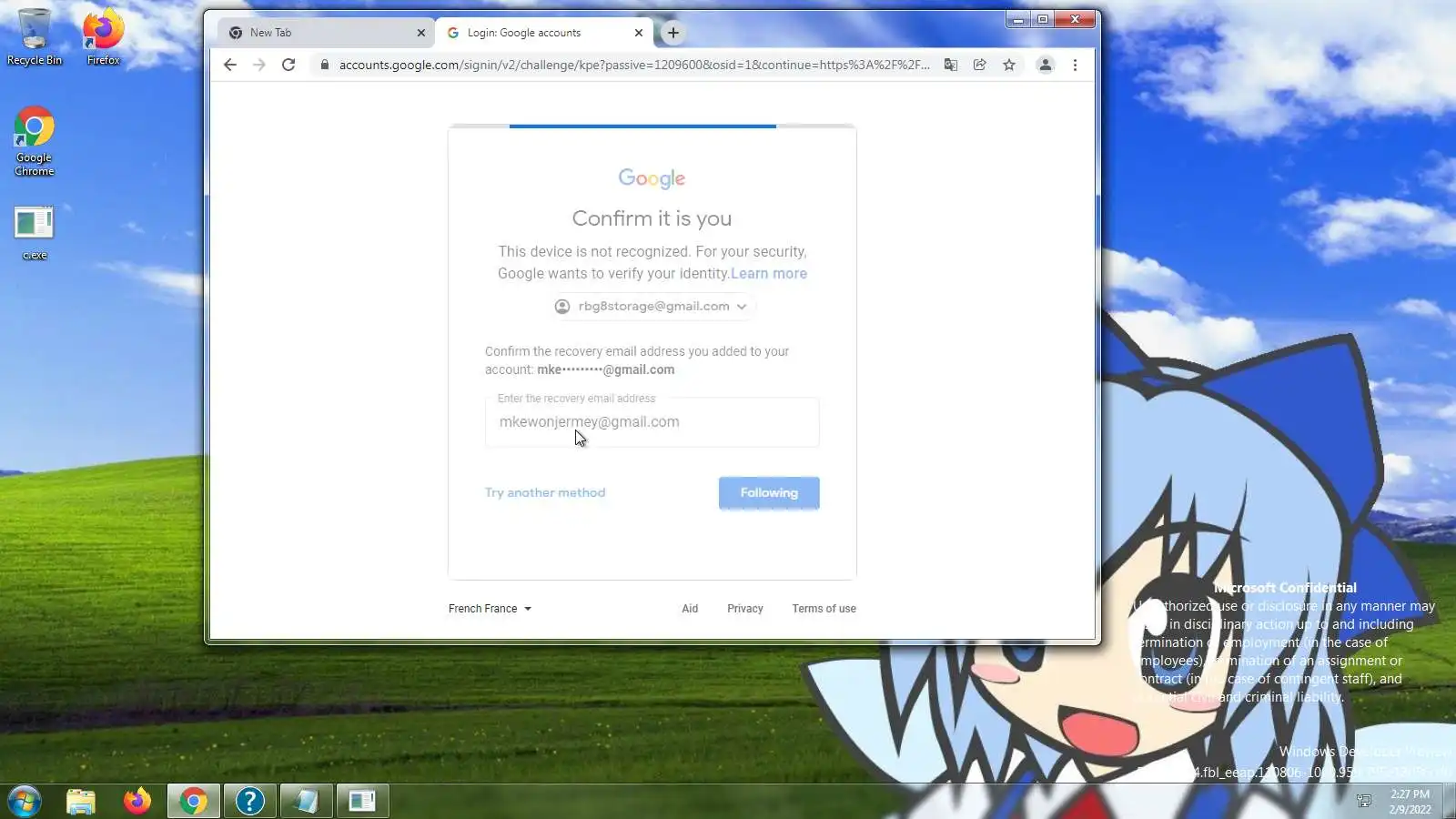Open the Terms of use link
This screenshot has height=819, width=1456.
point(824,609)
